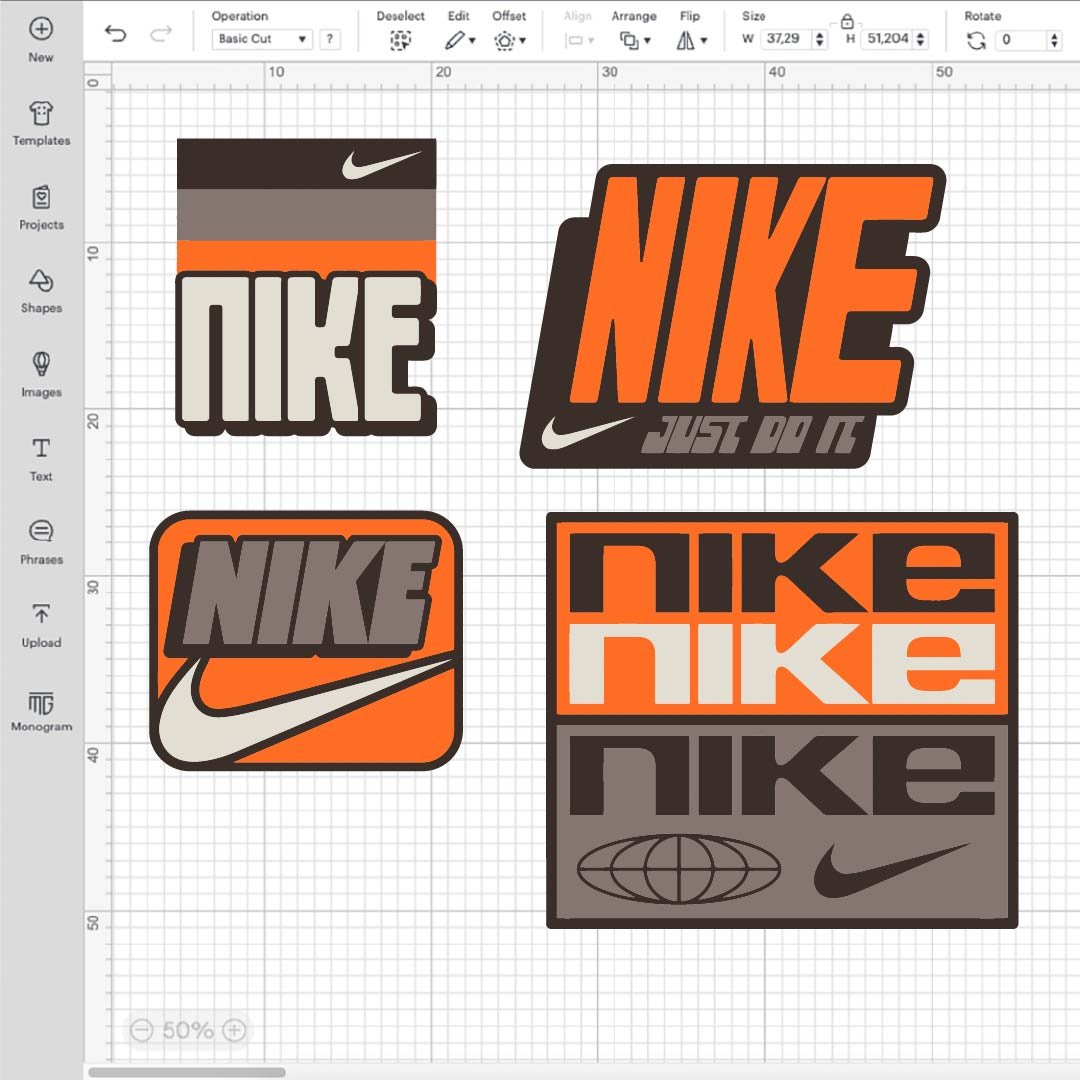Adjust the width stepper arrows

(819, 39)
